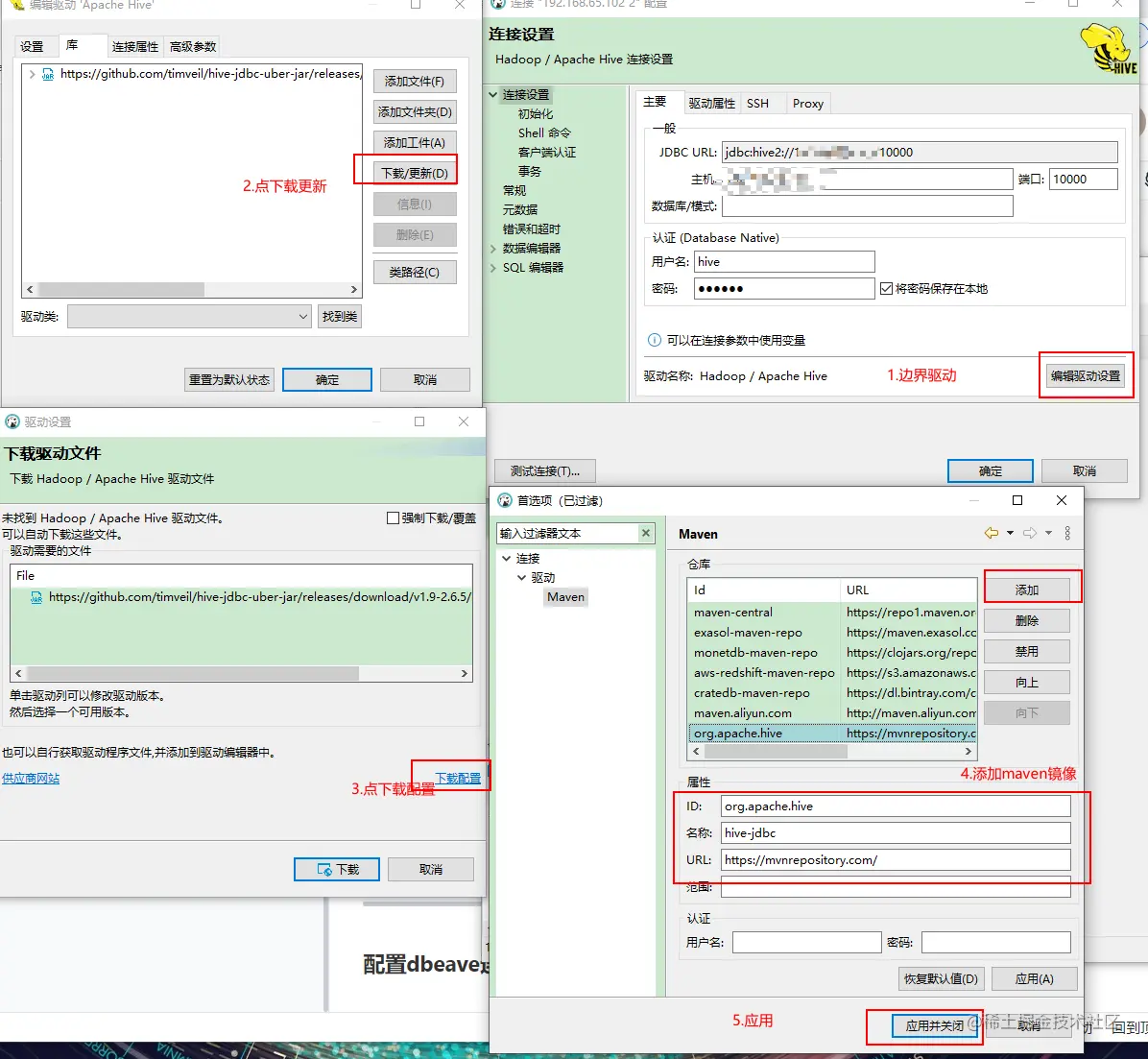Click 应用并关闭 button

click(934, 1025)
